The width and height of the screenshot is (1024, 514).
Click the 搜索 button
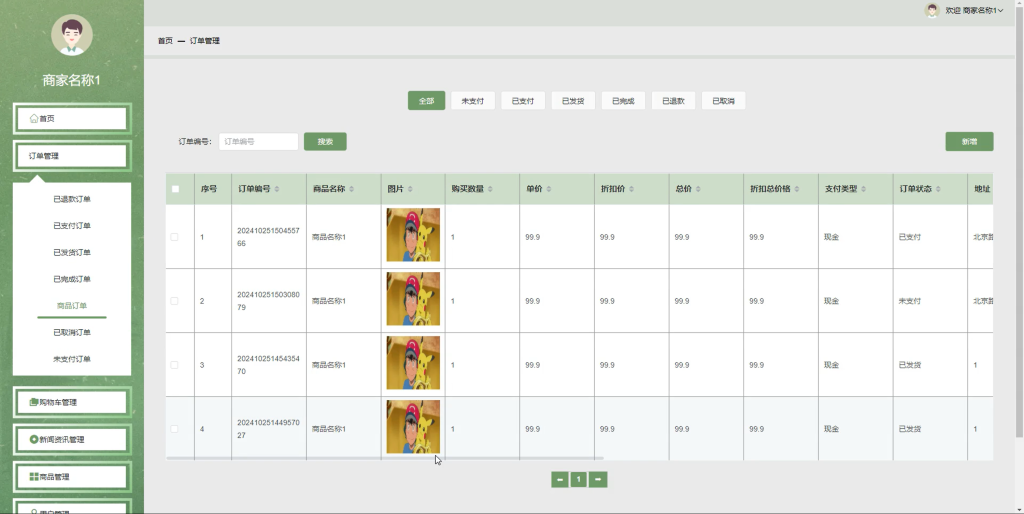click(325, 142)
